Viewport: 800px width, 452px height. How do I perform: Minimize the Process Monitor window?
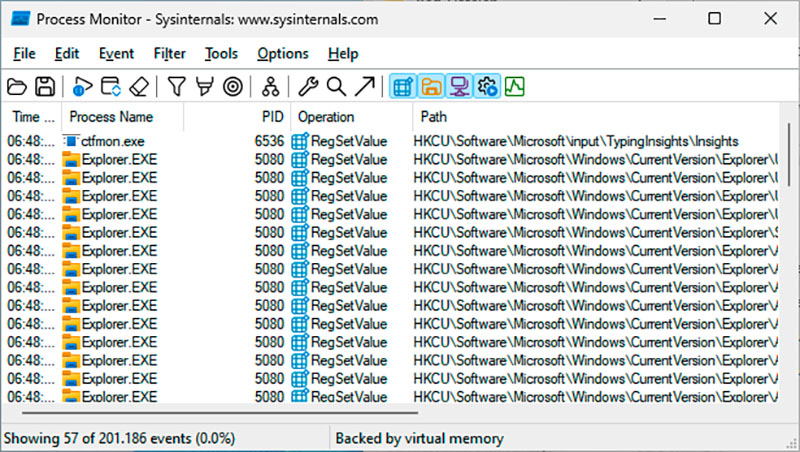tap(660, 19)
